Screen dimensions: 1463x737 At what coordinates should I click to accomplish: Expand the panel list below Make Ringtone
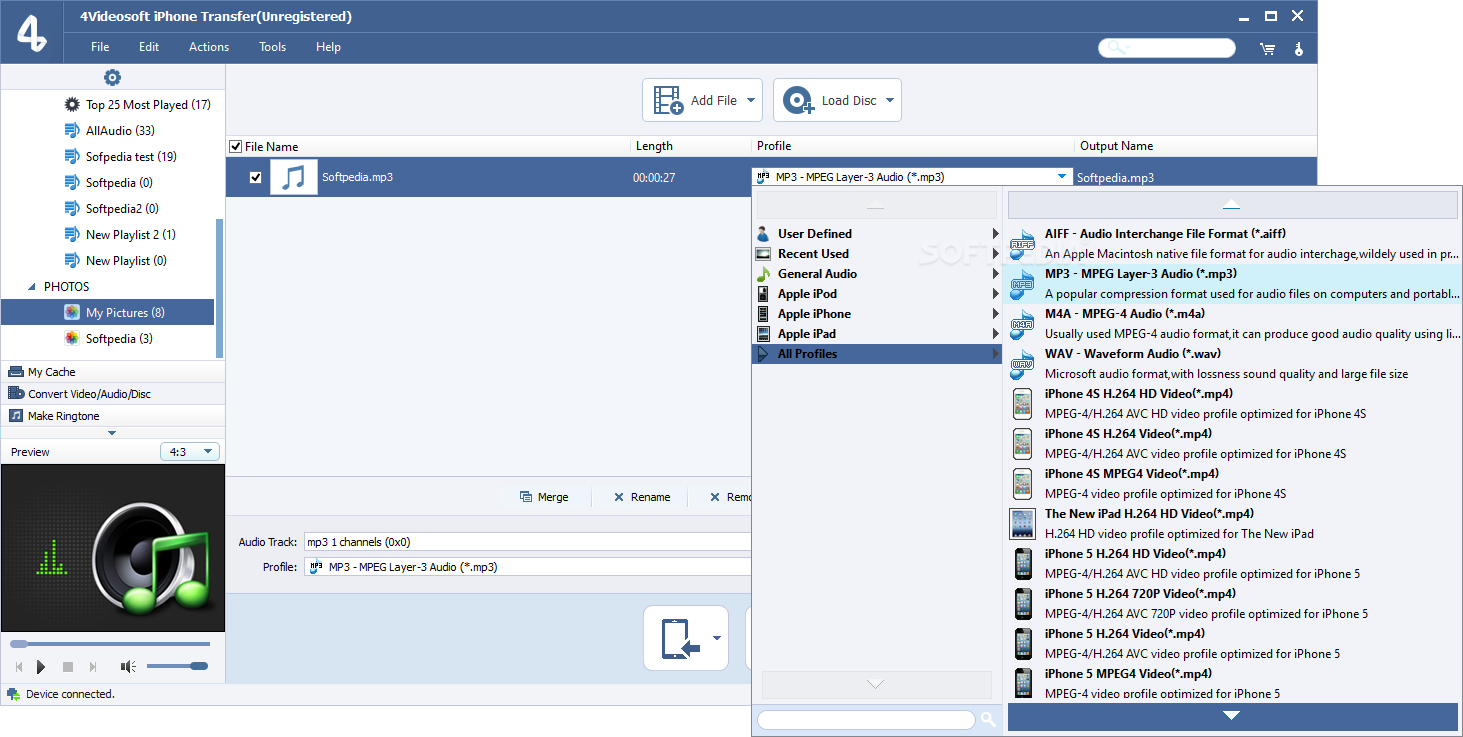tap(112, 433)
